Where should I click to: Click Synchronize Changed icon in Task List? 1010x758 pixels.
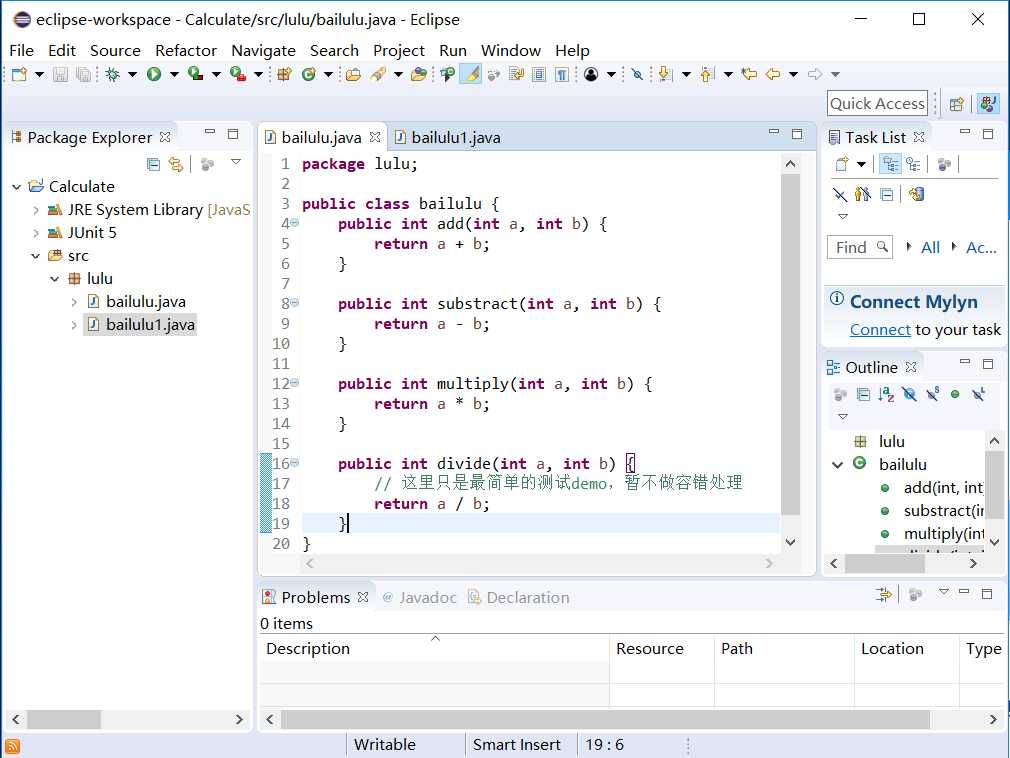click(916, 194)
